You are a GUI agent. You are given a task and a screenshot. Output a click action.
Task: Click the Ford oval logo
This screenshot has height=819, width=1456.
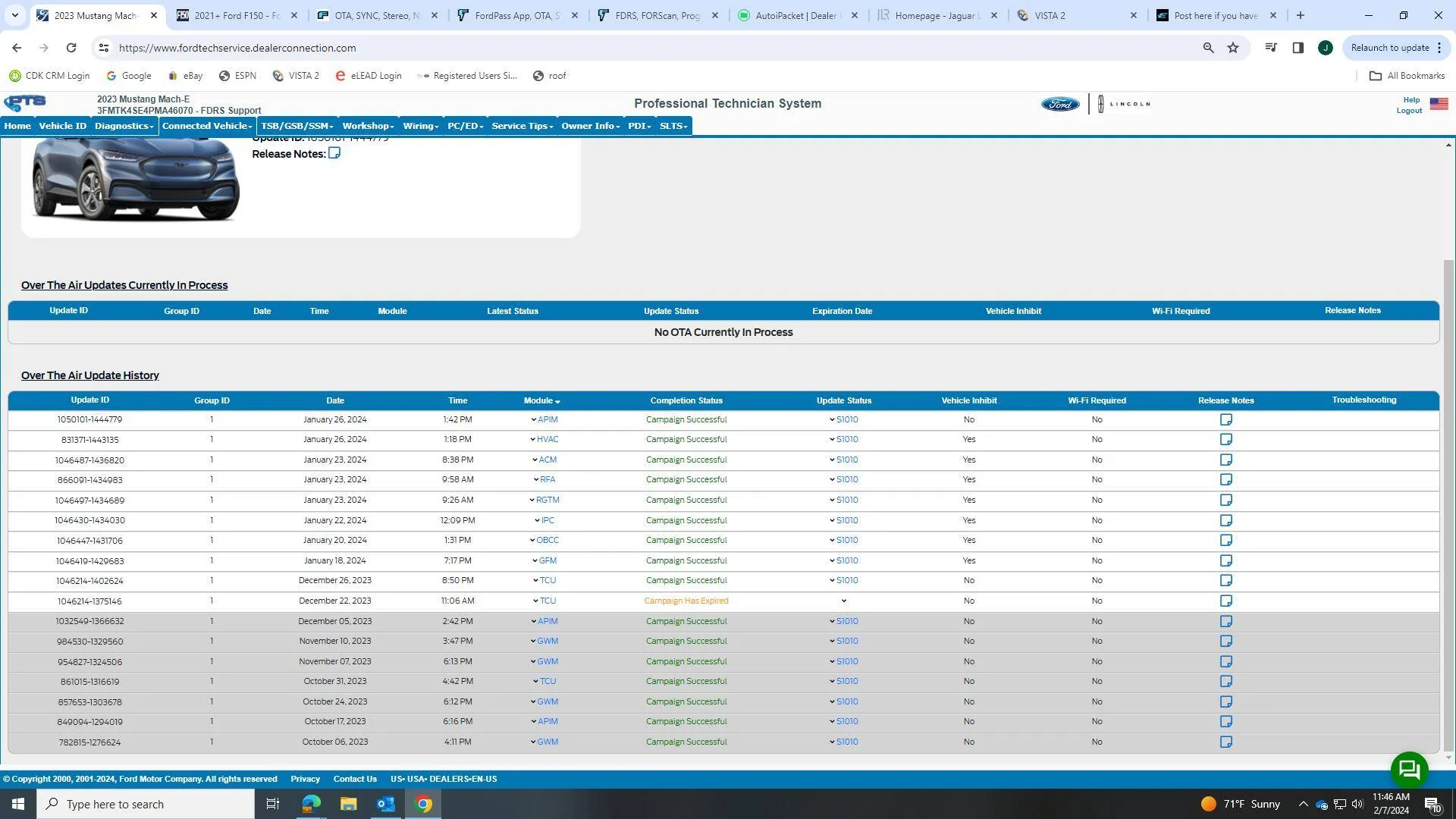1059,104
